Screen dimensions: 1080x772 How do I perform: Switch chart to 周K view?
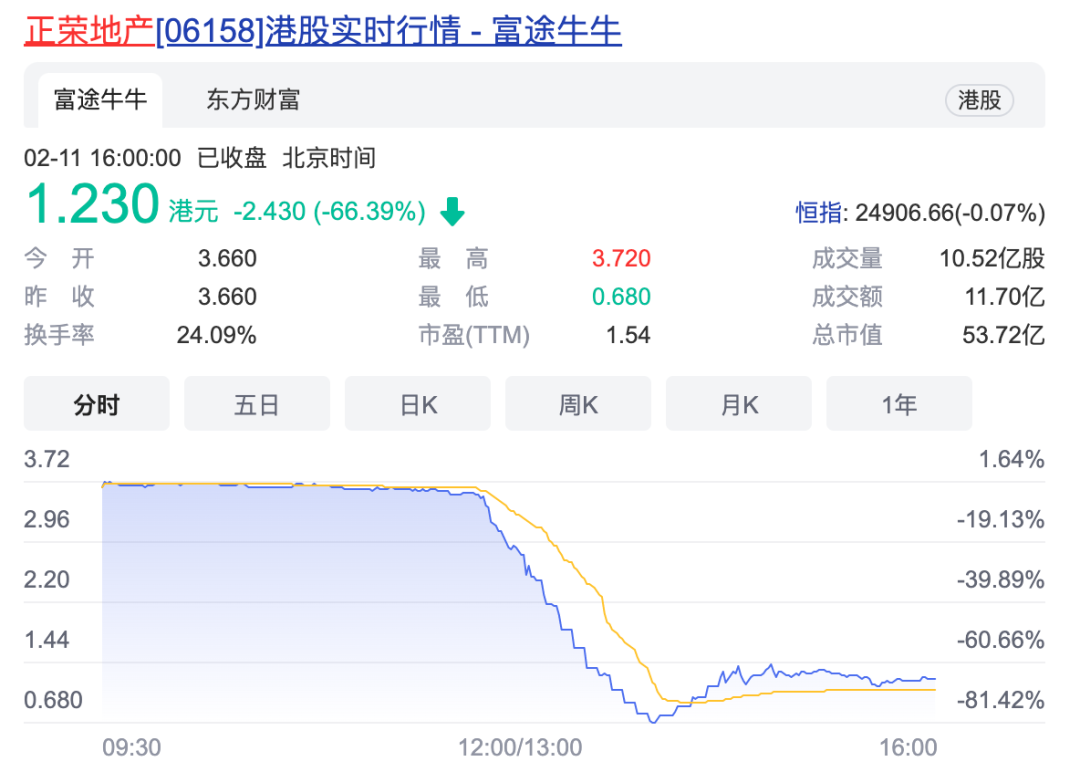[578, 404]
